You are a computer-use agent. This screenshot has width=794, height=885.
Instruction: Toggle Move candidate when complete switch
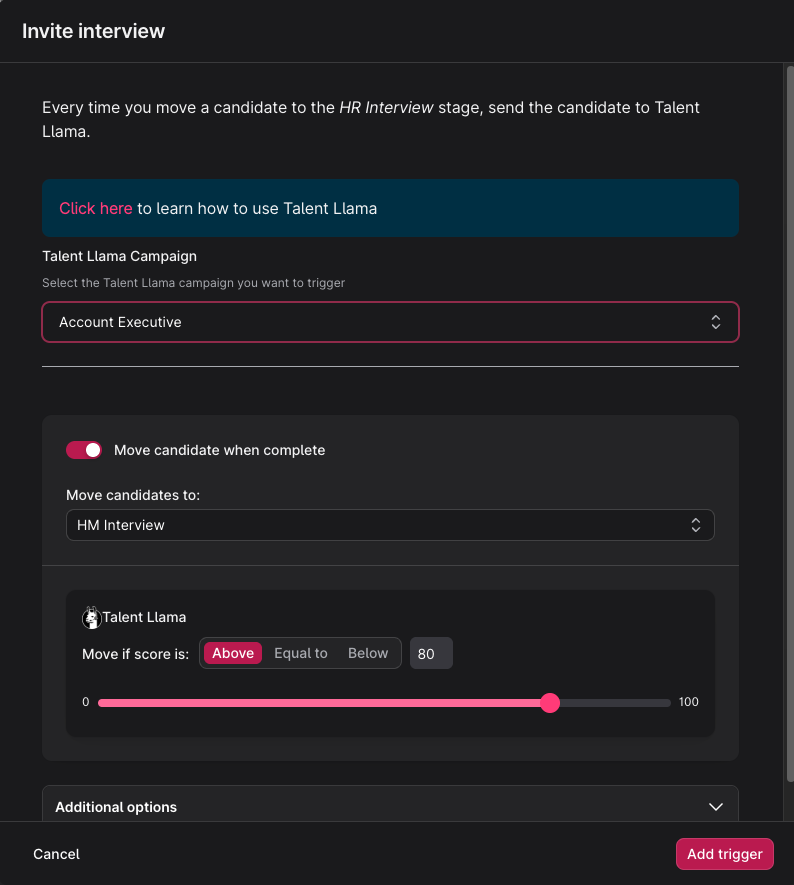[84, 450]
